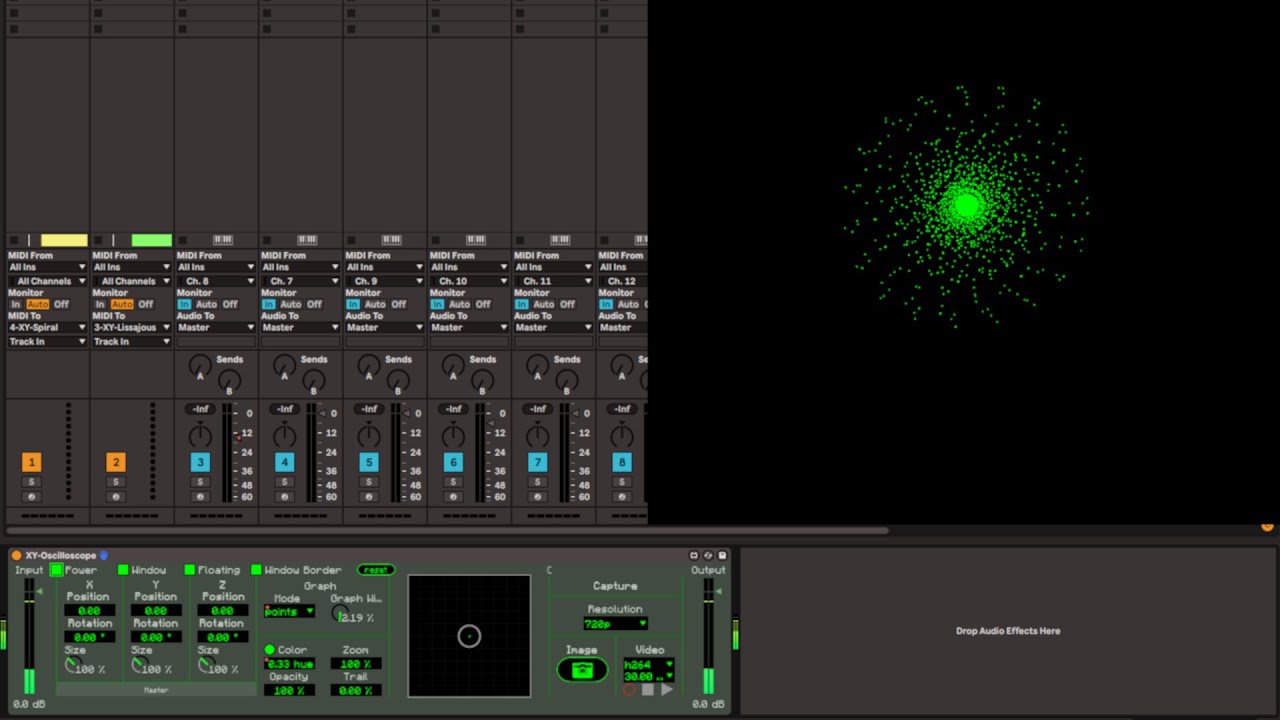This screenshot has height=720, width=1280.
Task: Open the graph Mode dropdown showing points
Action: coord(289,612)
